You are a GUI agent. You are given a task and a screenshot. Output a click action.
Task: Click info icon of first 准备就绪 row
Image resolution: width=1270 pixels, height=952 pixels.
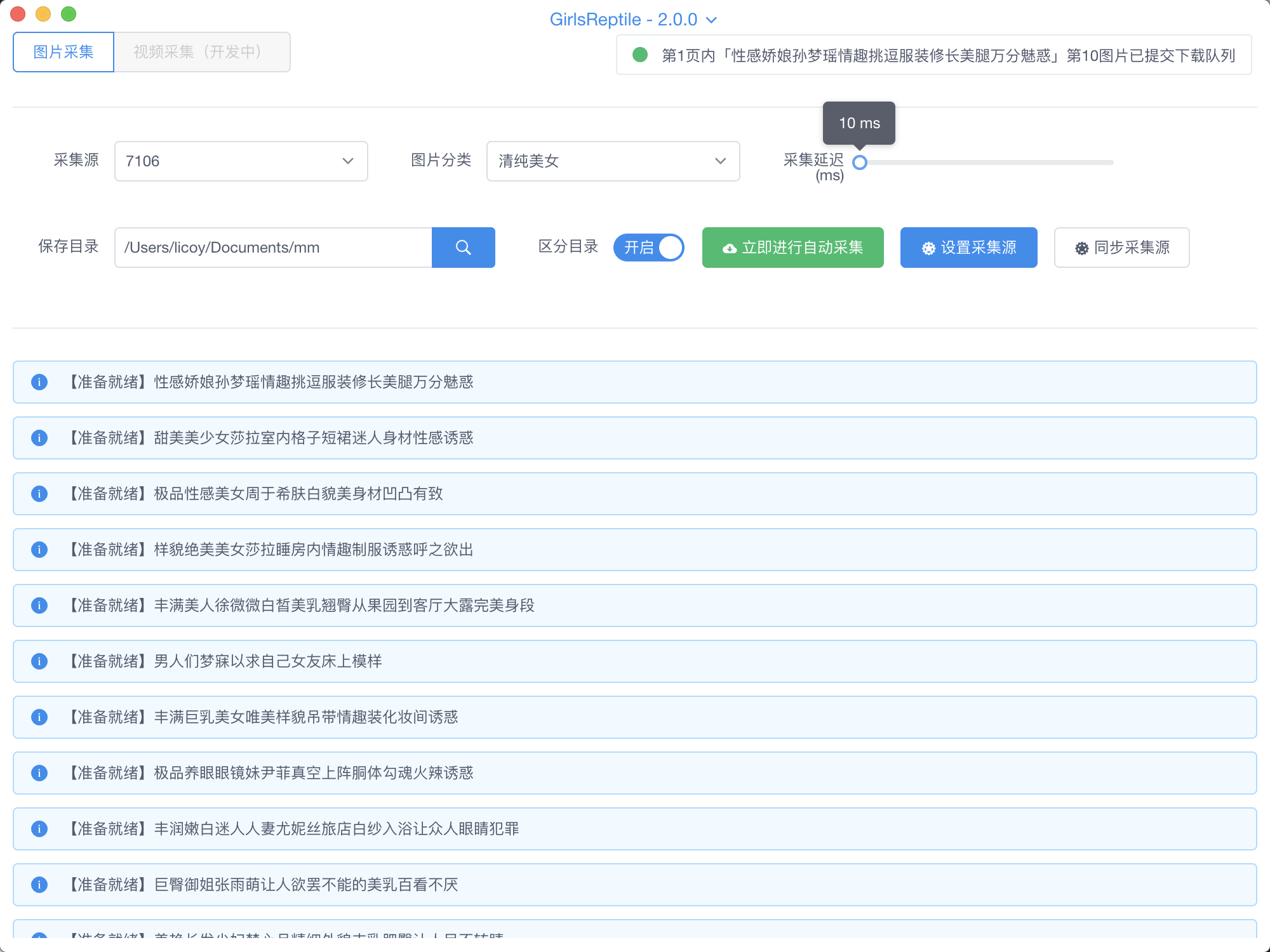click(39, 382)
